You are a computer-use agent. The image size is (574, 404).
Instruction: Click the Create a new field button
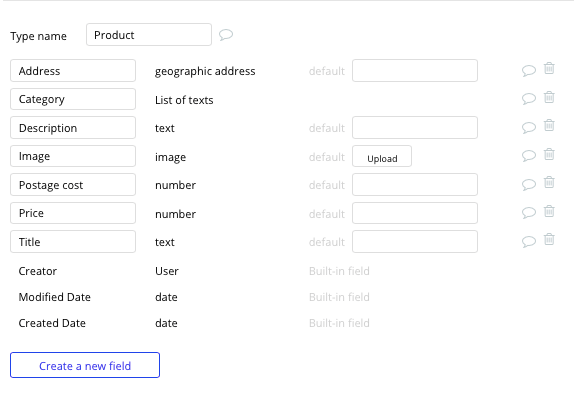[x=85, y=365]
